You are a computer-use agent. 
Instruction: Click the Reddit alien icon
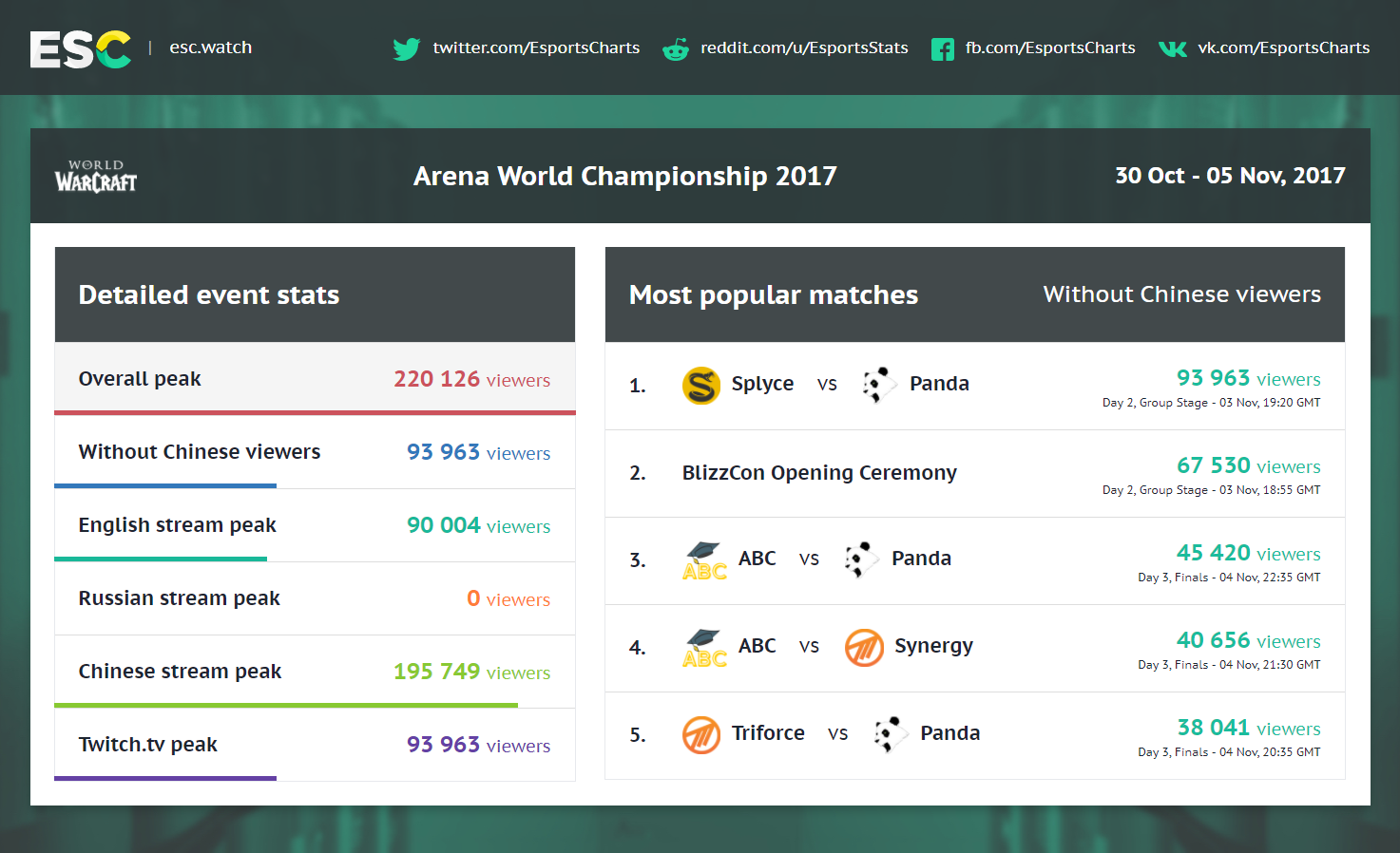(x=676, y=49)
